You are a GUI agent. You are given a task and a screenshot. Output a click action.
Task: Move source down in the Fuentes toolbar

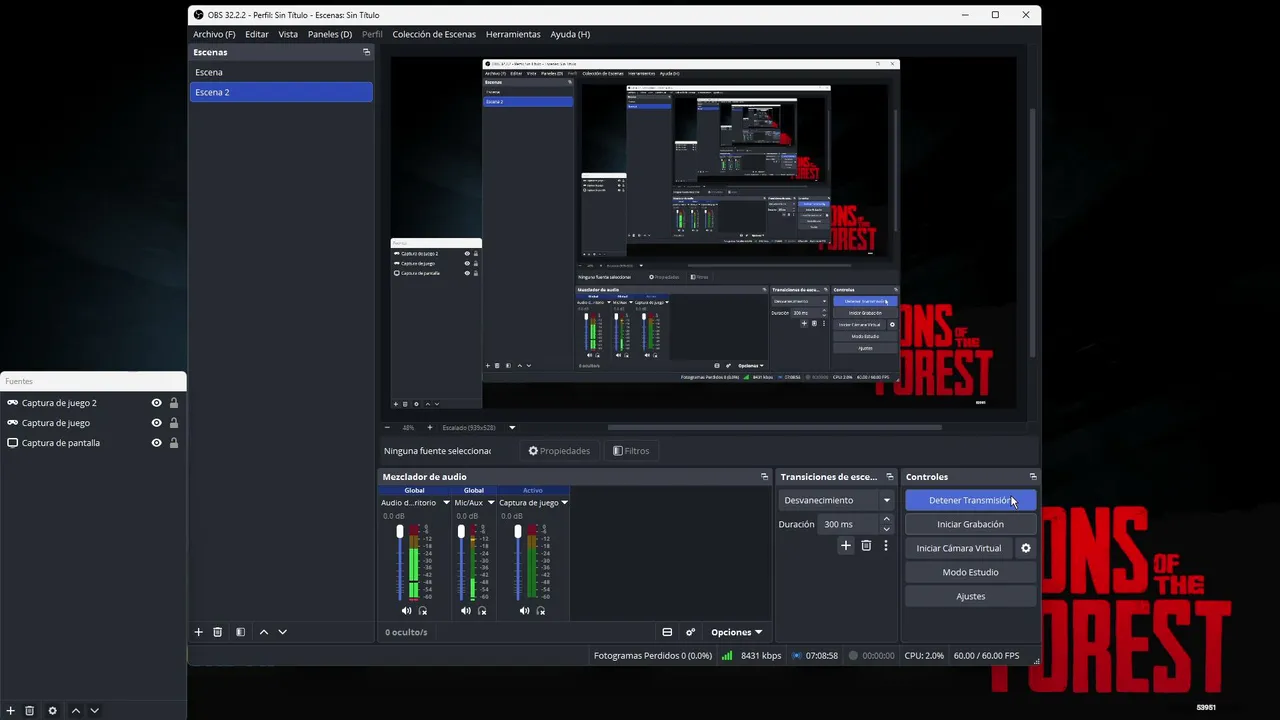click(x=94, y=711)
